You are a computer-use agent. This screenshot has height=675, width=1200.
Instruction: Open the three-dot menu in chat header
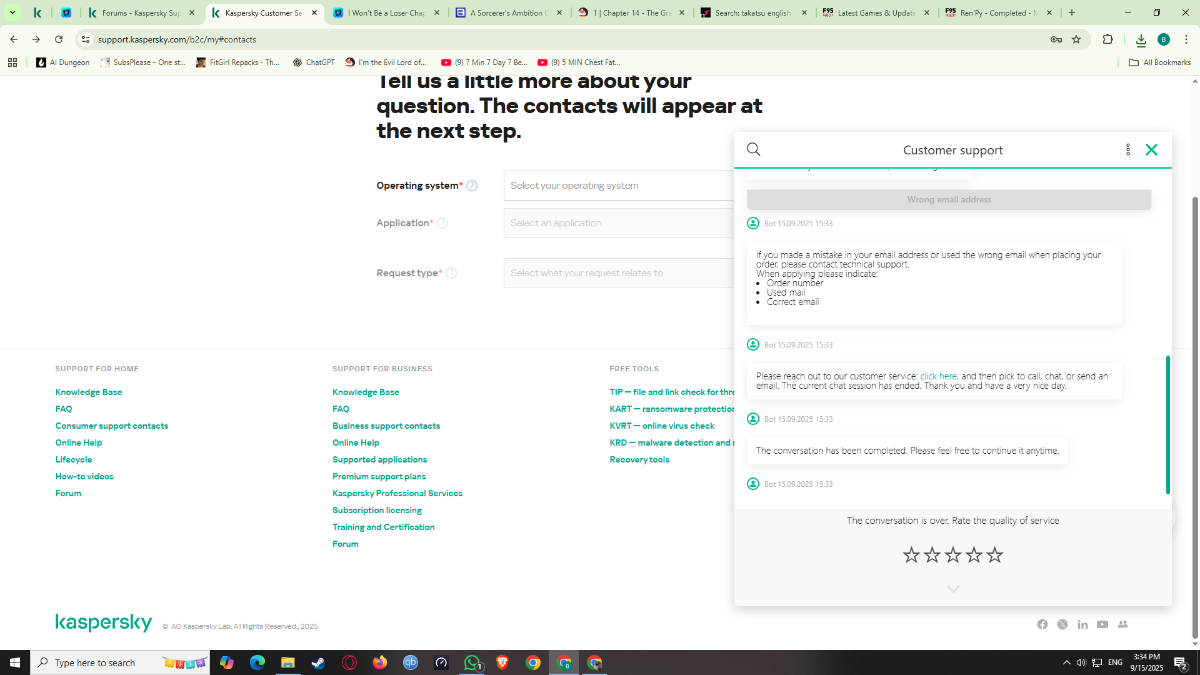[1128, 150]
